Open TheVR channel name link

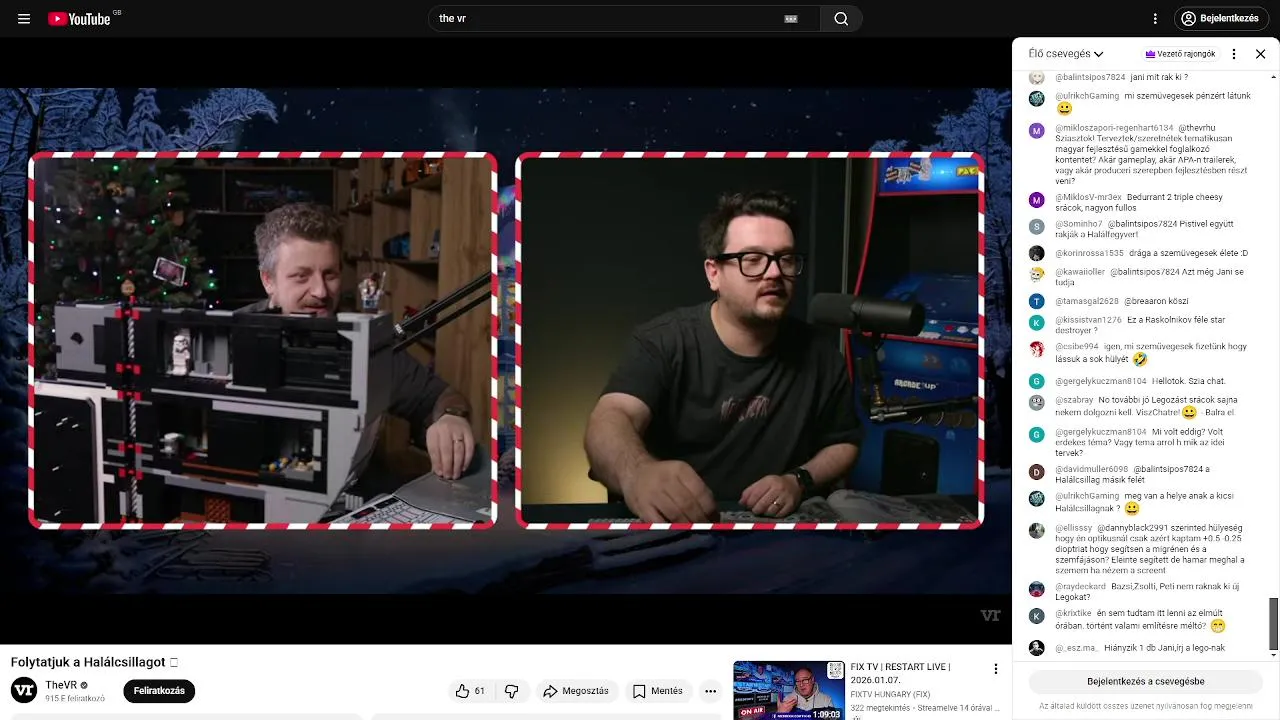pos(61,685)
